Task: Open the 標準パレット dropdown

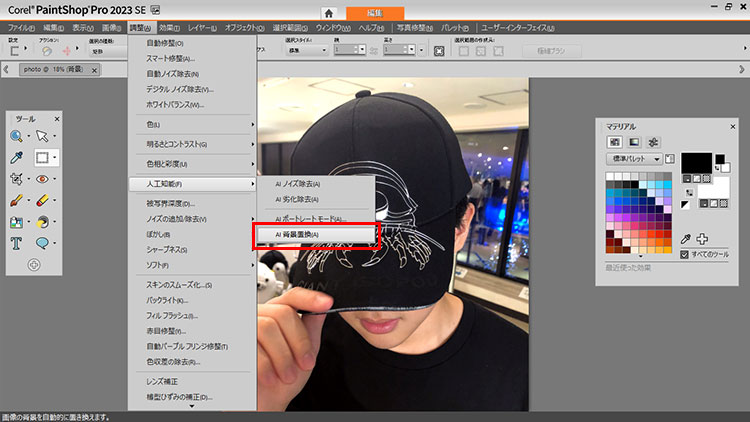Action: coord(634,158)
